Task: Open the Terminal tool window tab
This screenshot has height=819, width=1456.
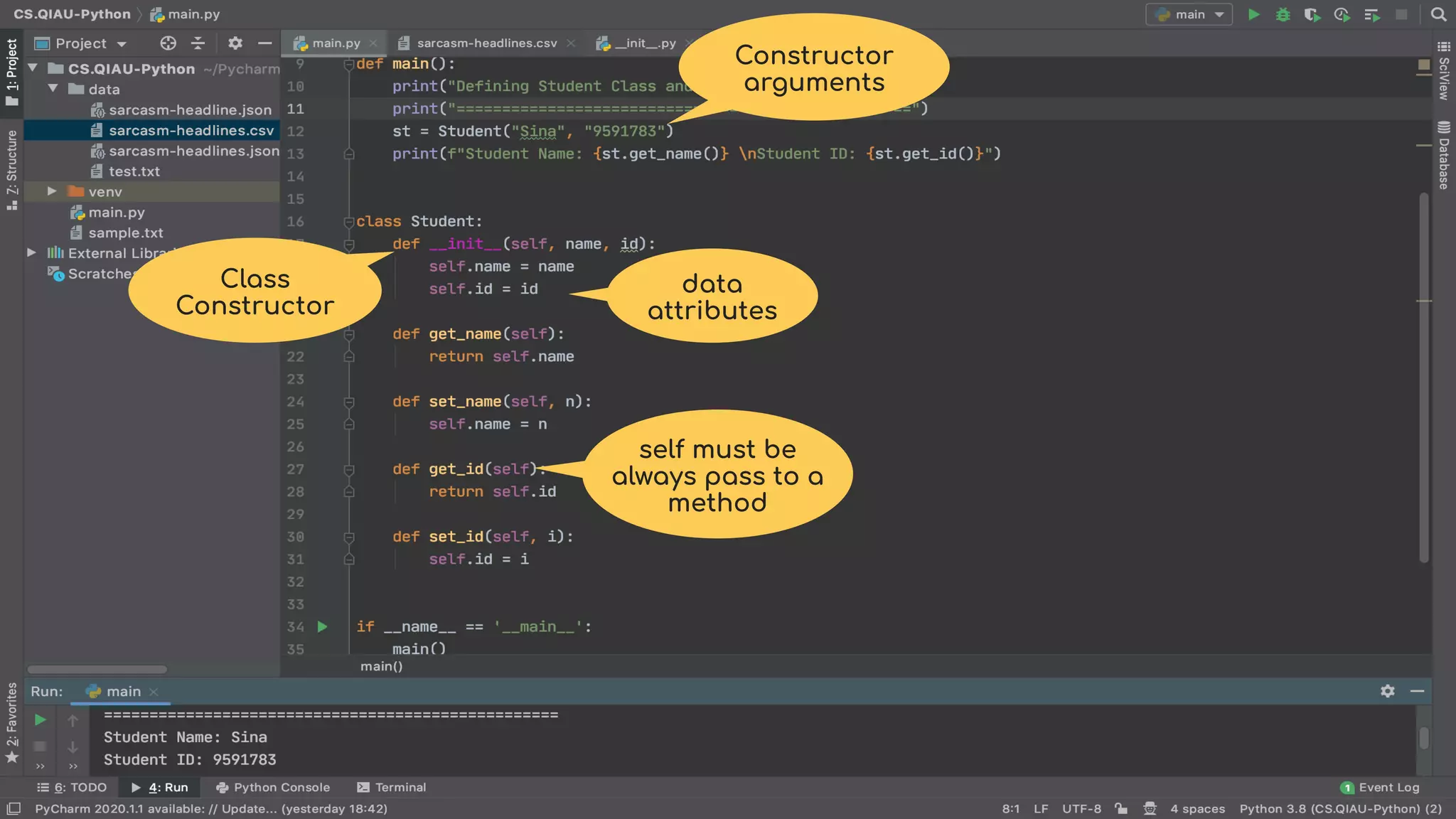Action: pos(392,787)
